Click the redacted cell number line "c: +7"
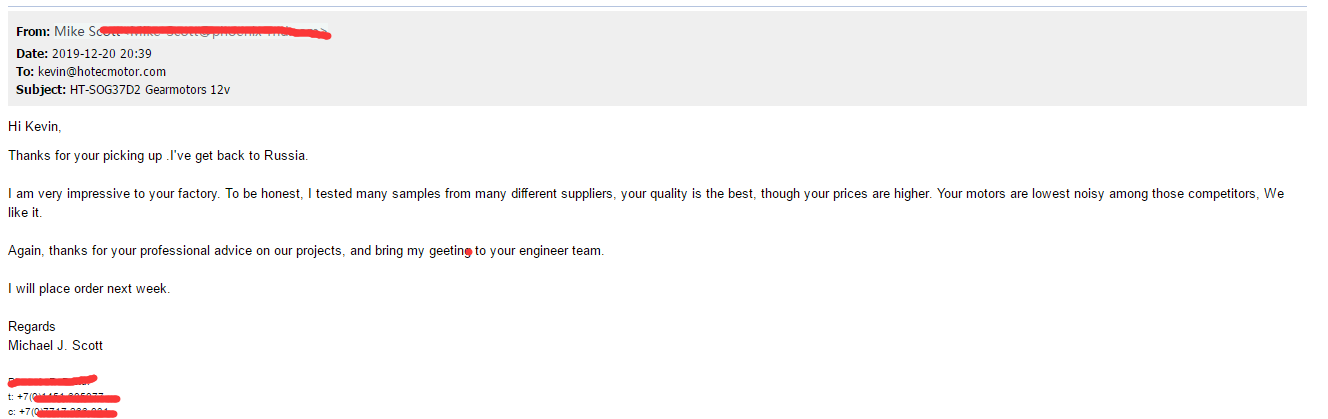Screen dimensions: 1328x419 (62, 411)
